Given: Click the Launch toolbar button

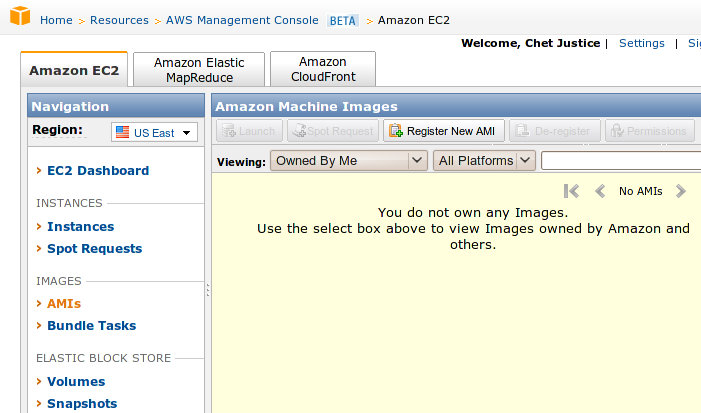Looking at the screenshot, I should tap(246, 131).
